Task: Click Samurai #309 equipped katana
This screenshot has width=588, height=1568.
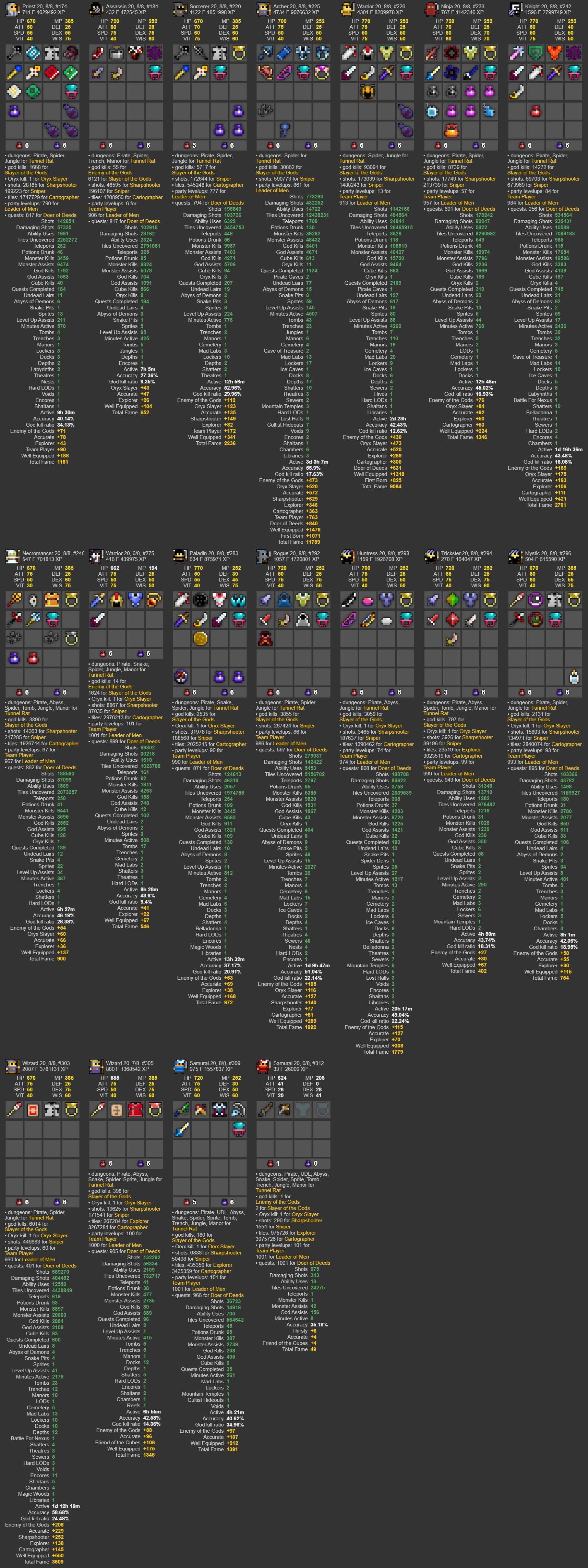Action: (x=182, y=1110)
